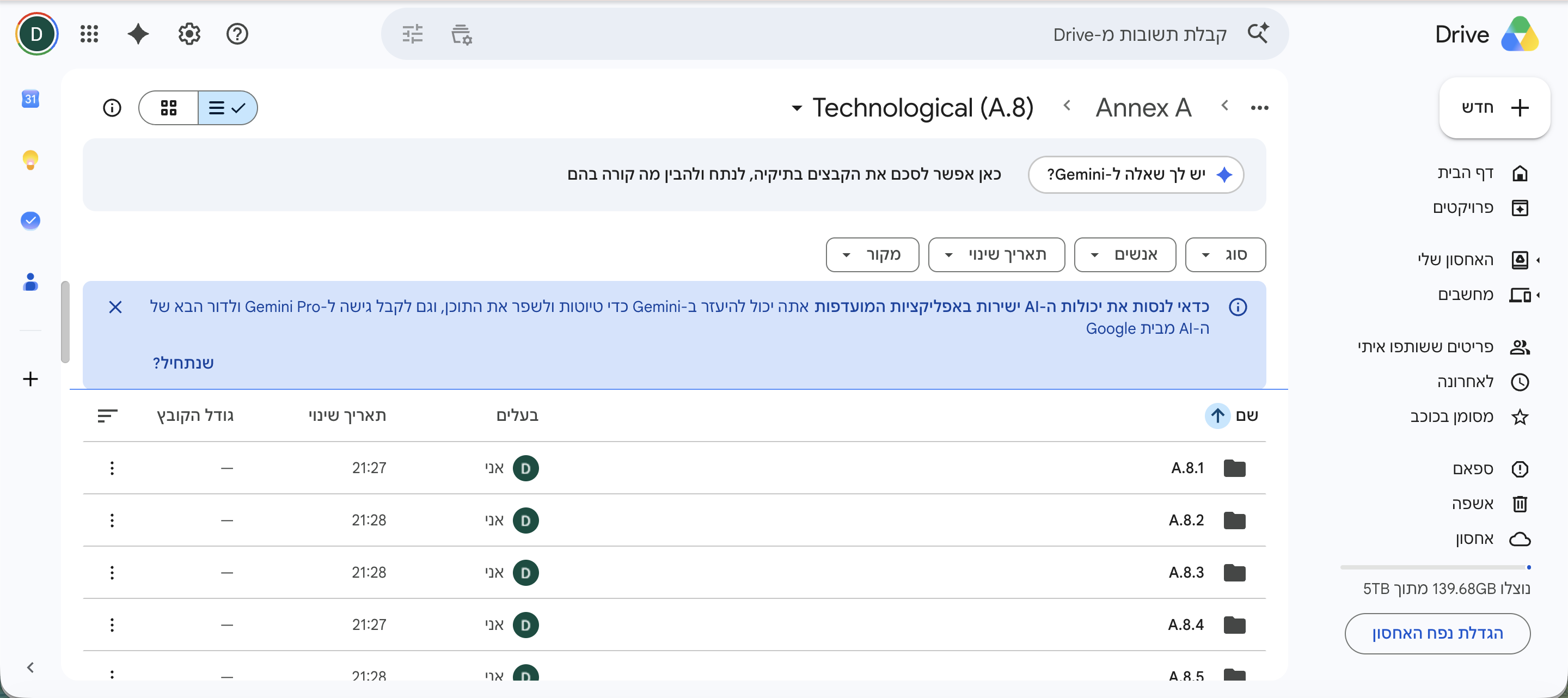
Task: Open breadcrumb overflow three dots menu
Action: point(1259,108)
